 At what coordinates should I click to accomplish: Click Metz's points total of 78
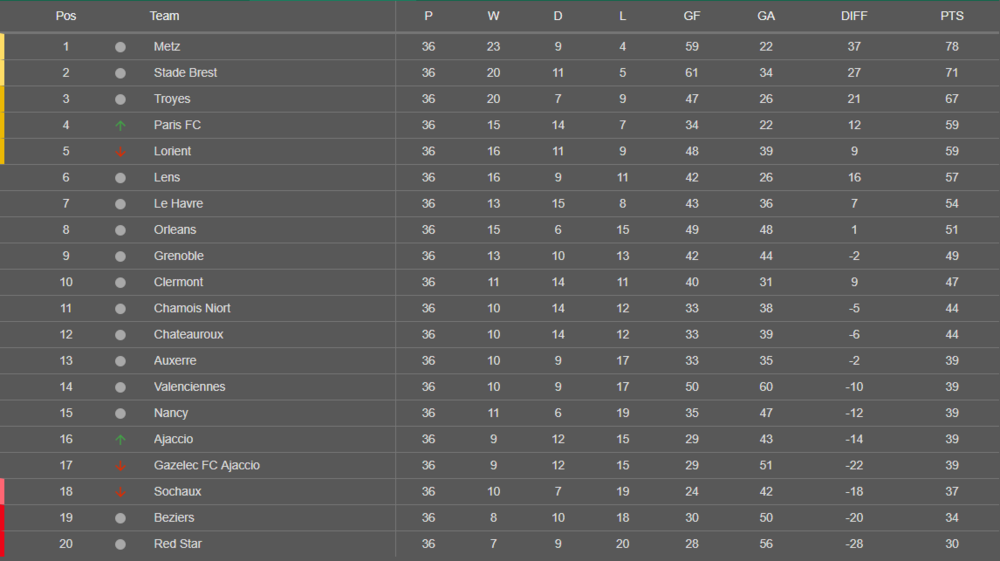coord(951,47)
